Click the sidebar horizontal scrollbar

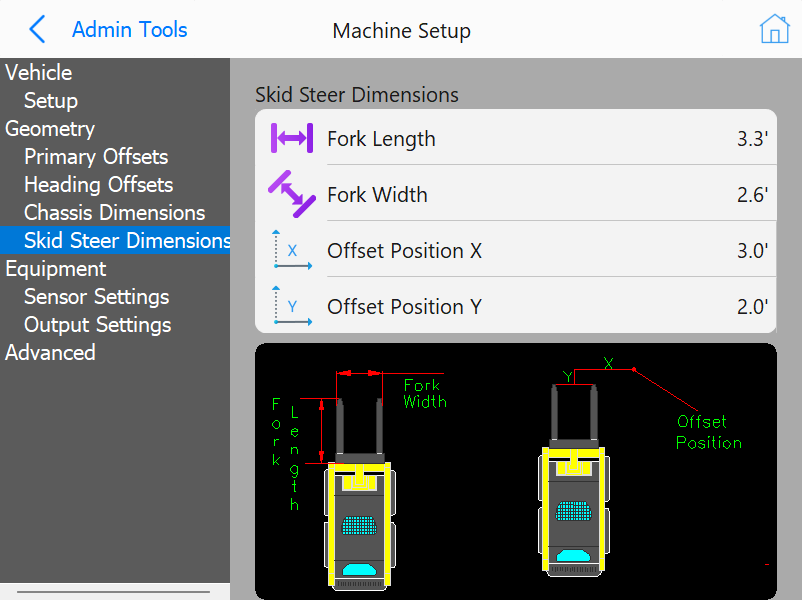114,592
